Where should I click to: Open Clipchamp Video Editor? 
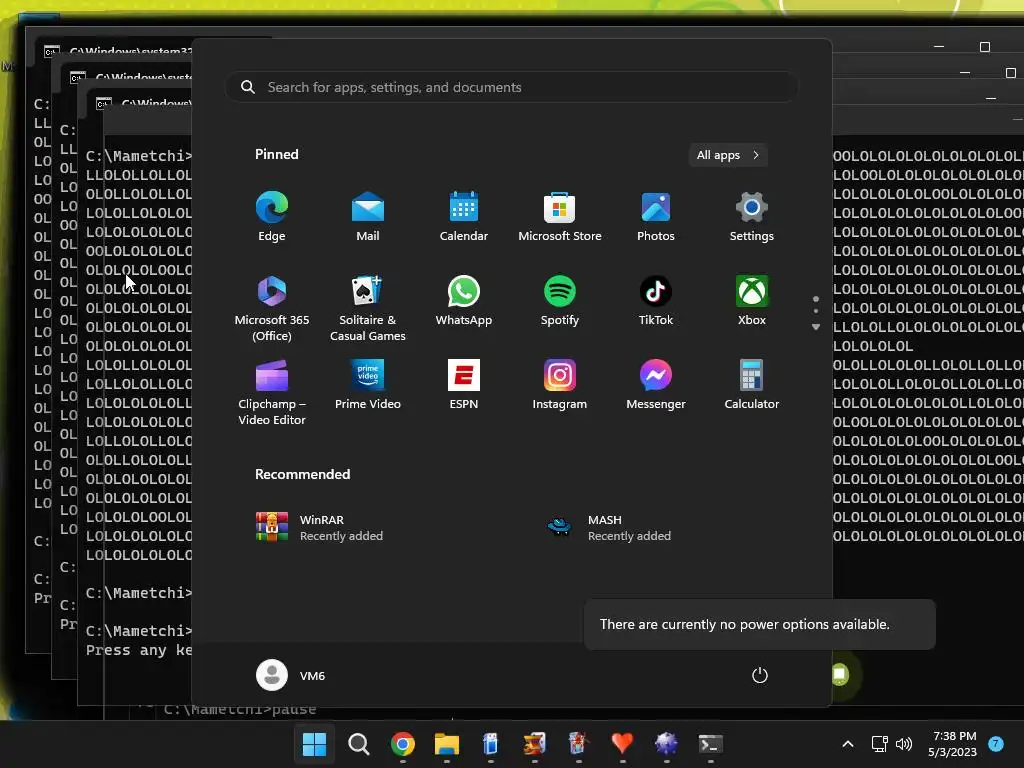[x=272, y=392]
